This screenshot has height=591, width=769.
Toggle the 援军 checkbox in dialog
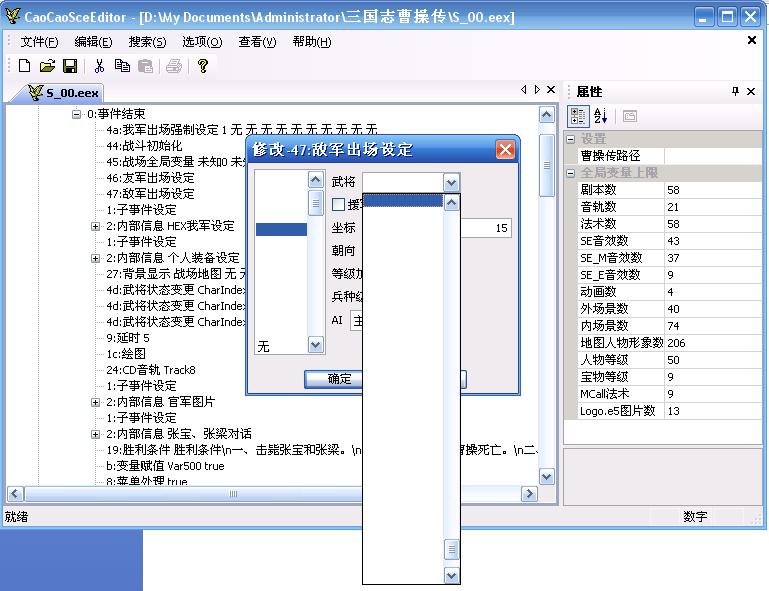338,204
